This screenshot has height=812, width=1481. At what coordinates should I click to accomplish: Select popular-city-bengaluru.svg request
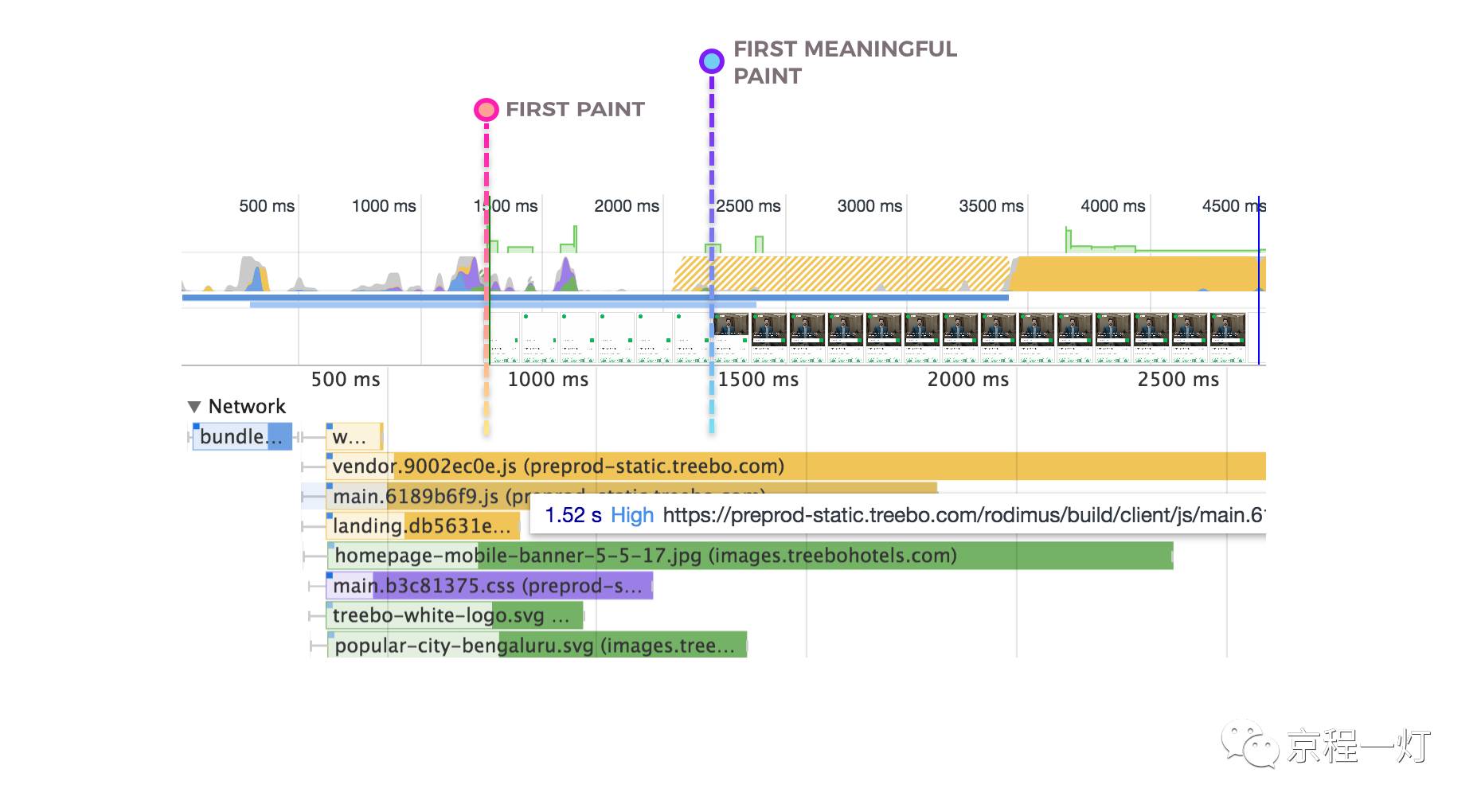(537, 645)
